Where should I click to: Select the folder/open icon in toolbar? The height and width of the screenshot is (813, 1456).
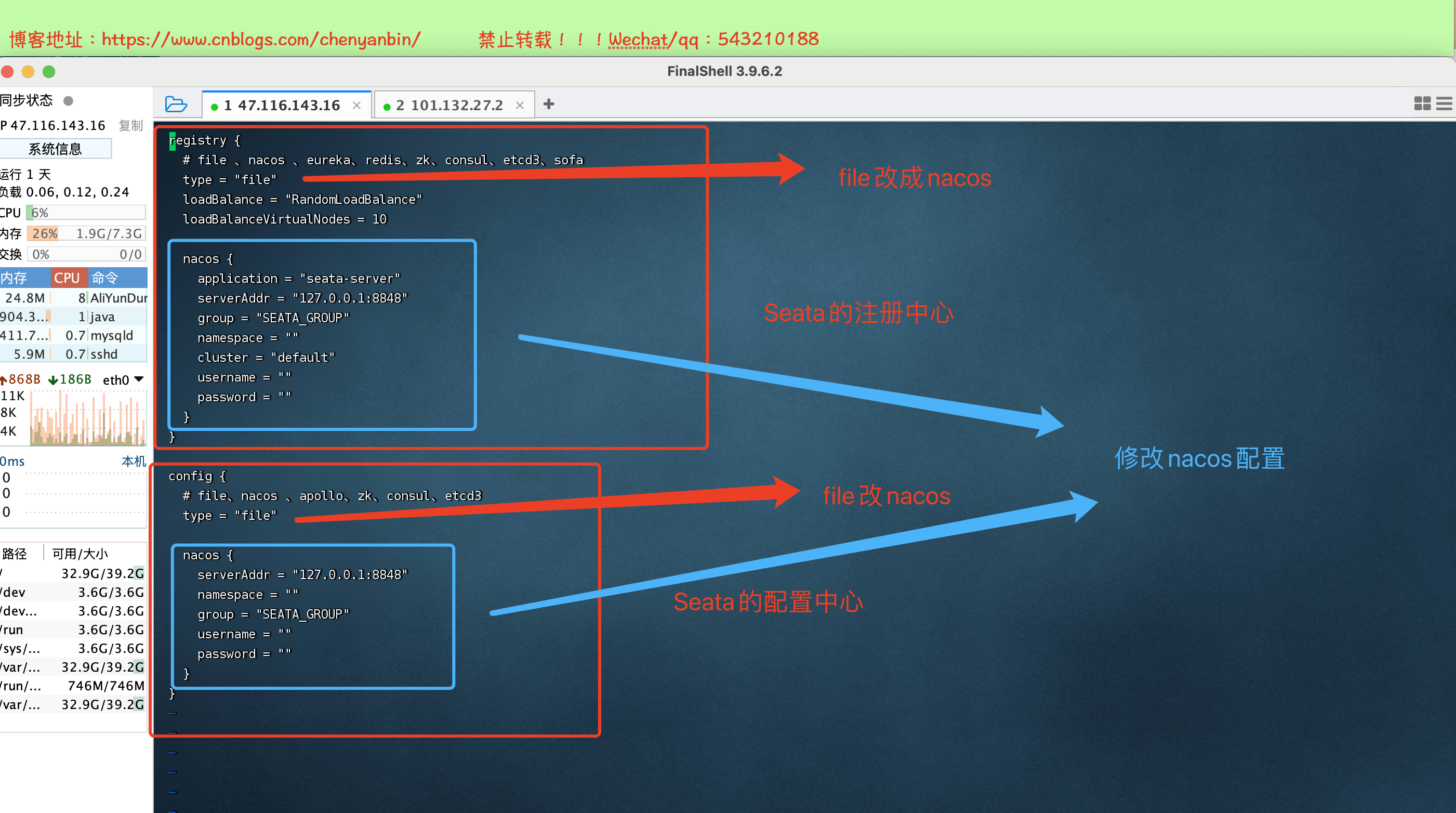pos(178,104)
